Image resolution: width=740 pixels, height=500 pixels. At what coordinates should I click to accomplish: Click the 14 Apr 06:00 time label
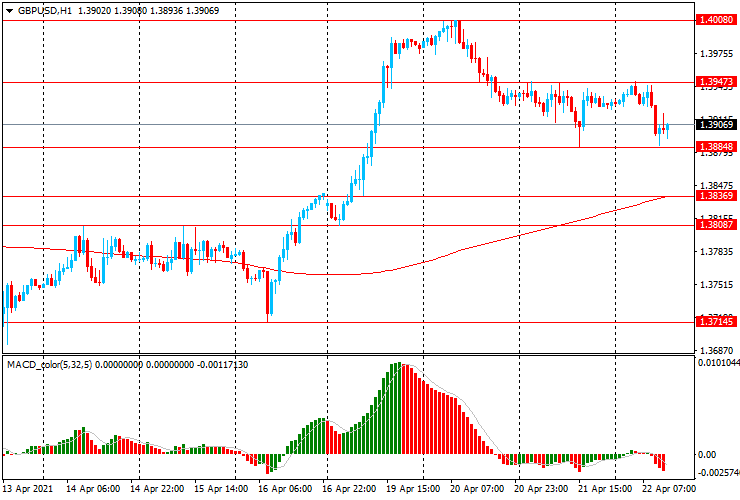[92, 488]
